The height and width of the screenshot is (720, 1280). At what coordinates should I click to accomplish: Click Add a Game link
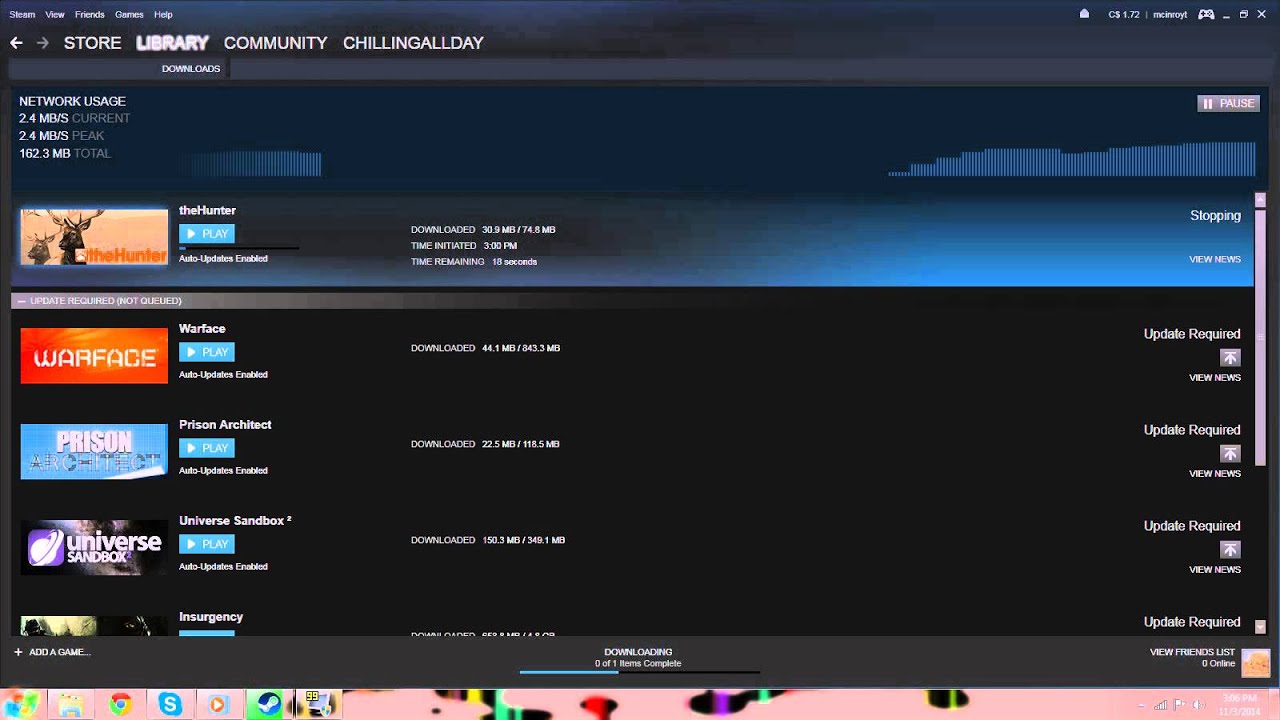click(60, 652)
